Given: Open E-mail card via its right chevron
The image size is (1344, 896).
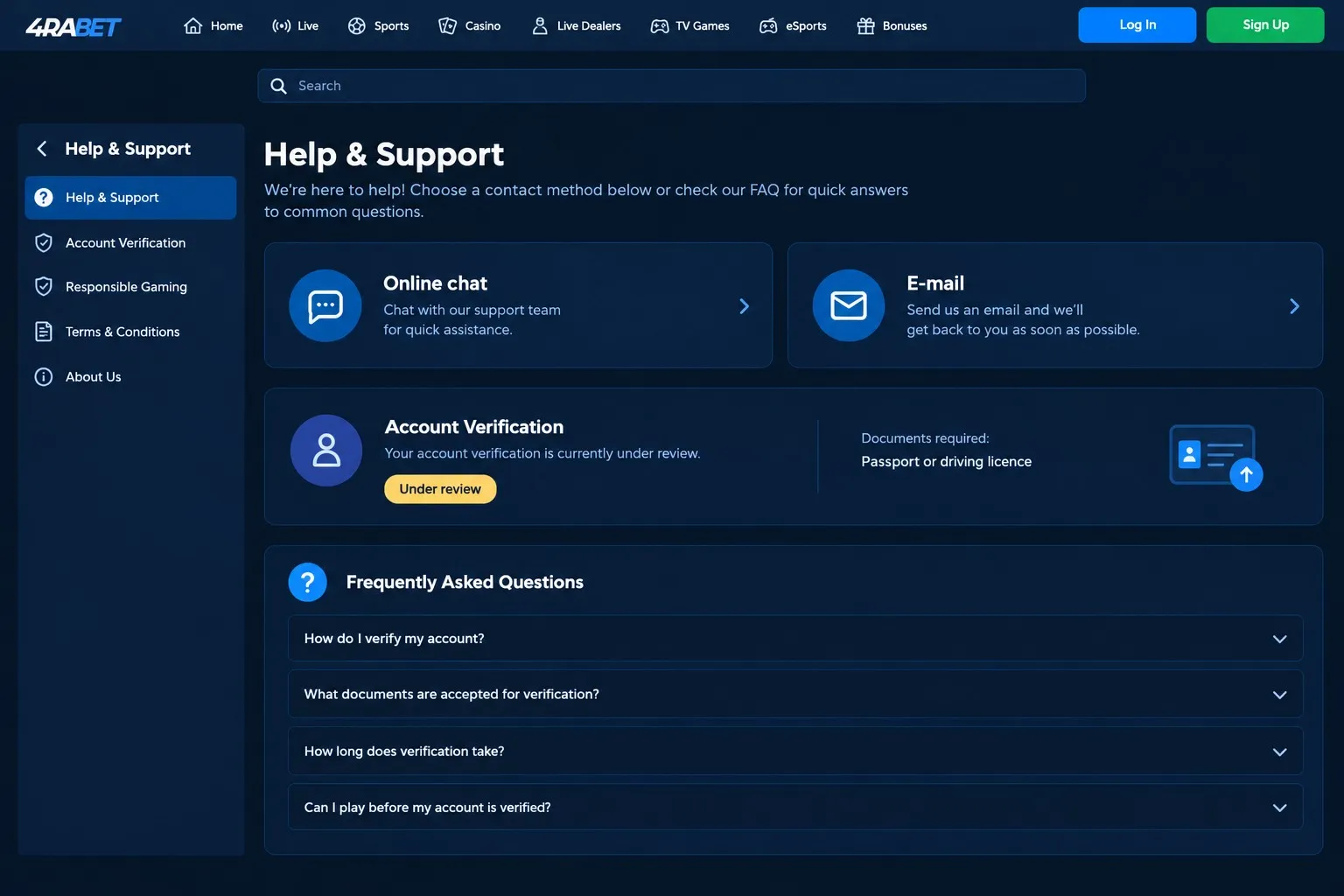Looking at the screenshot, I should (x=1295, y=306).
